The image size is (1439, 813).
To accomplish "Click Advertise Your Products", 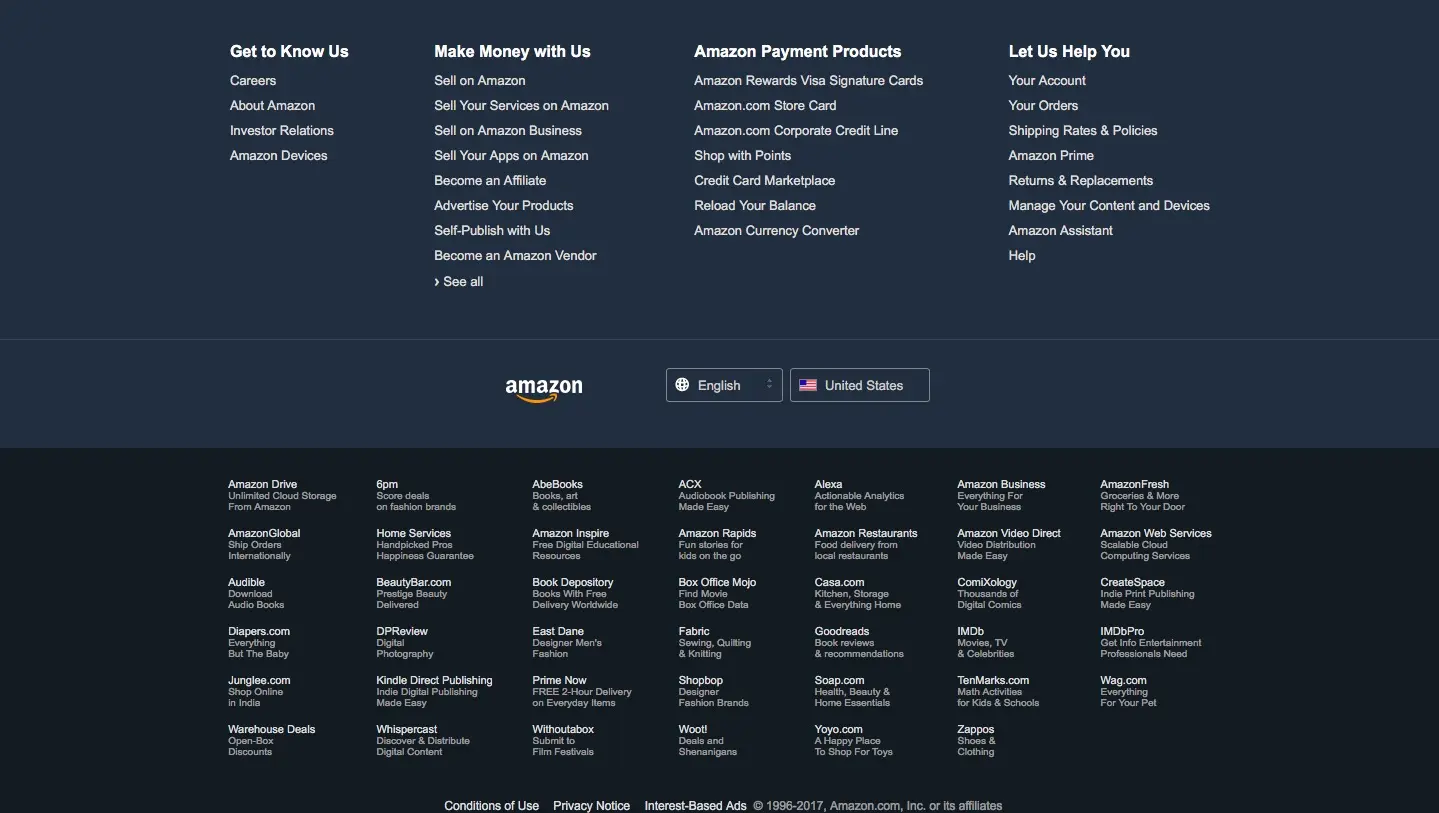I will tap(504, 206).
